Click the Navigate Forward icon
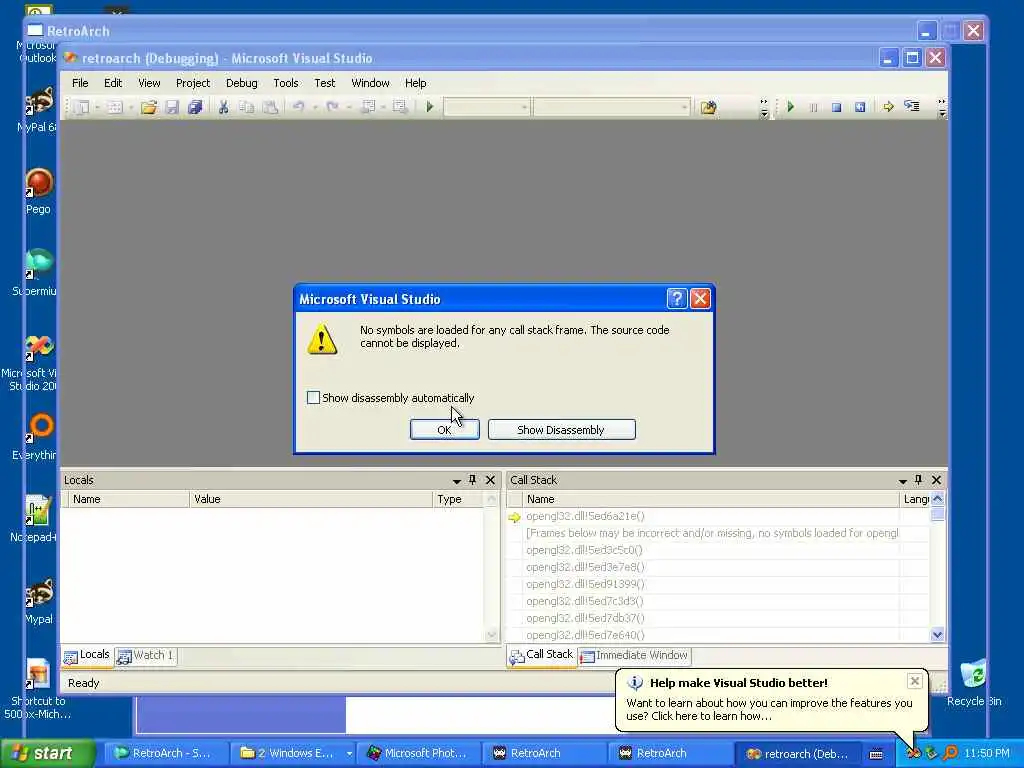 point(400,106)
